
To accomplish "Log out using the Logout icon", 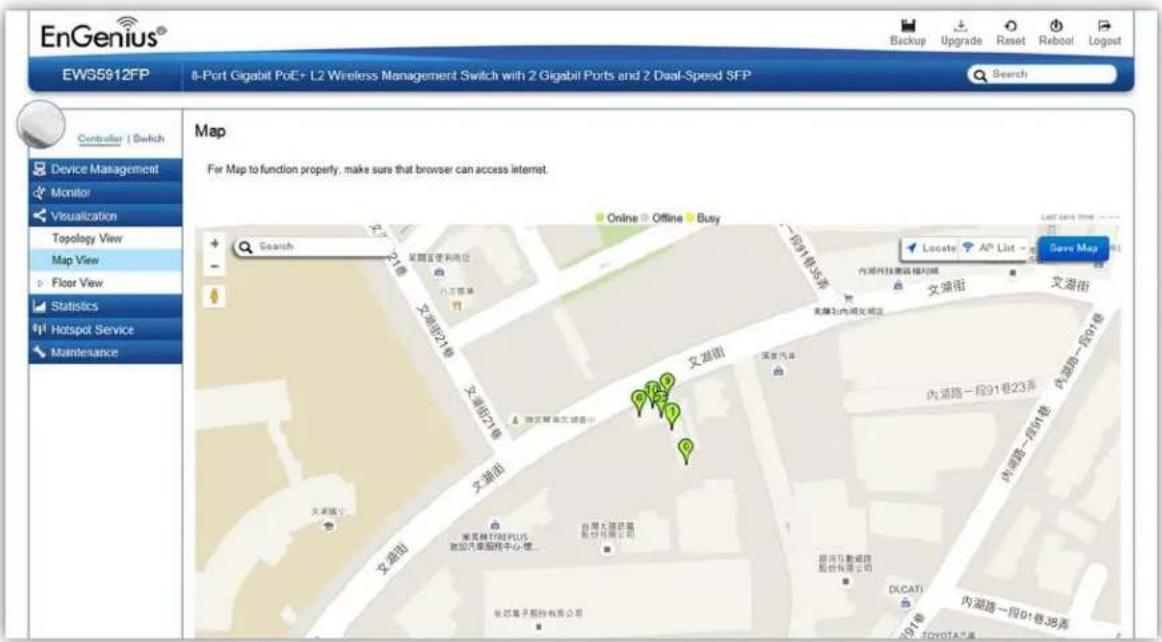I will pos(1104,33).
